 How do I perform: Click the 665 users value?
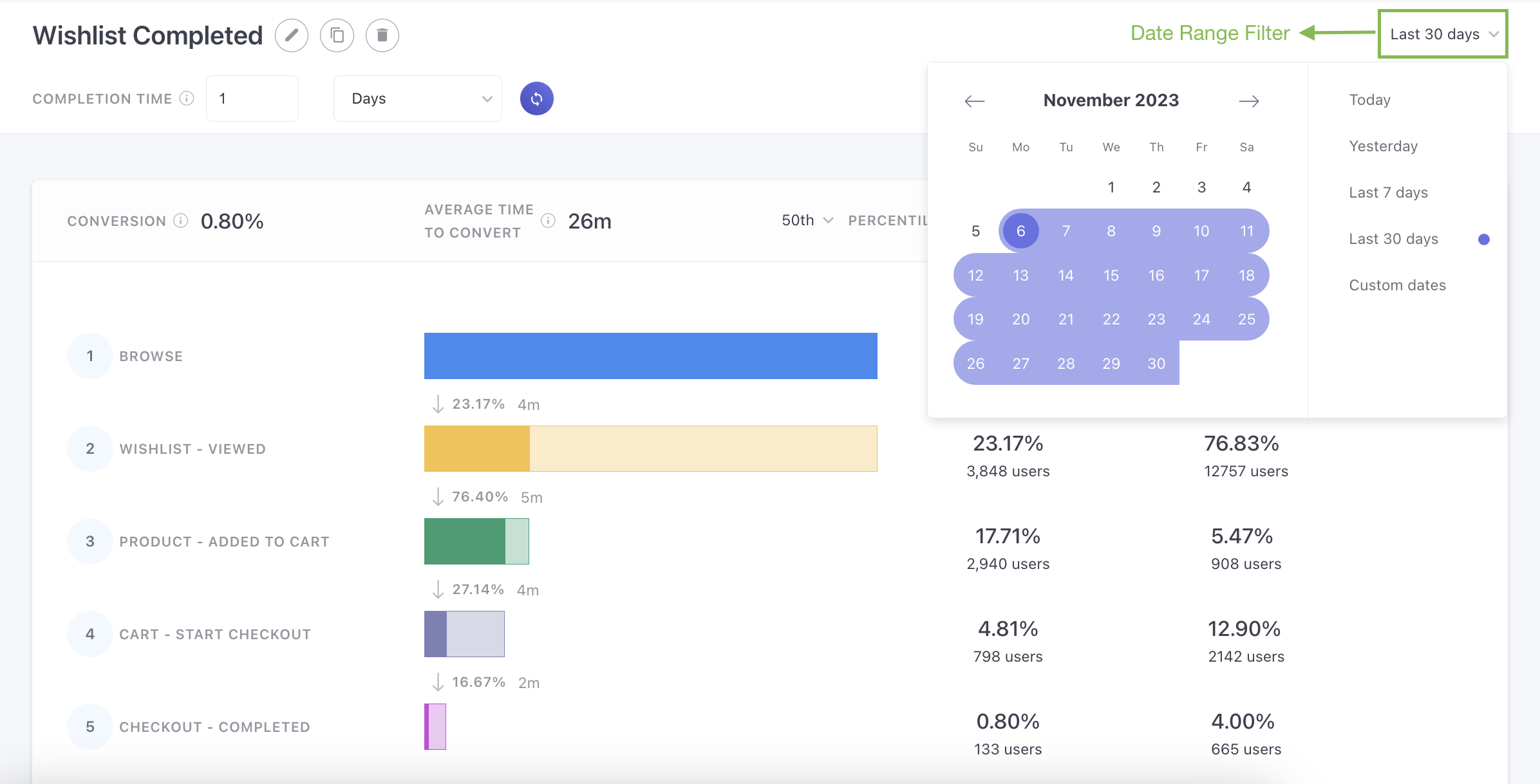click(1246, 749)
